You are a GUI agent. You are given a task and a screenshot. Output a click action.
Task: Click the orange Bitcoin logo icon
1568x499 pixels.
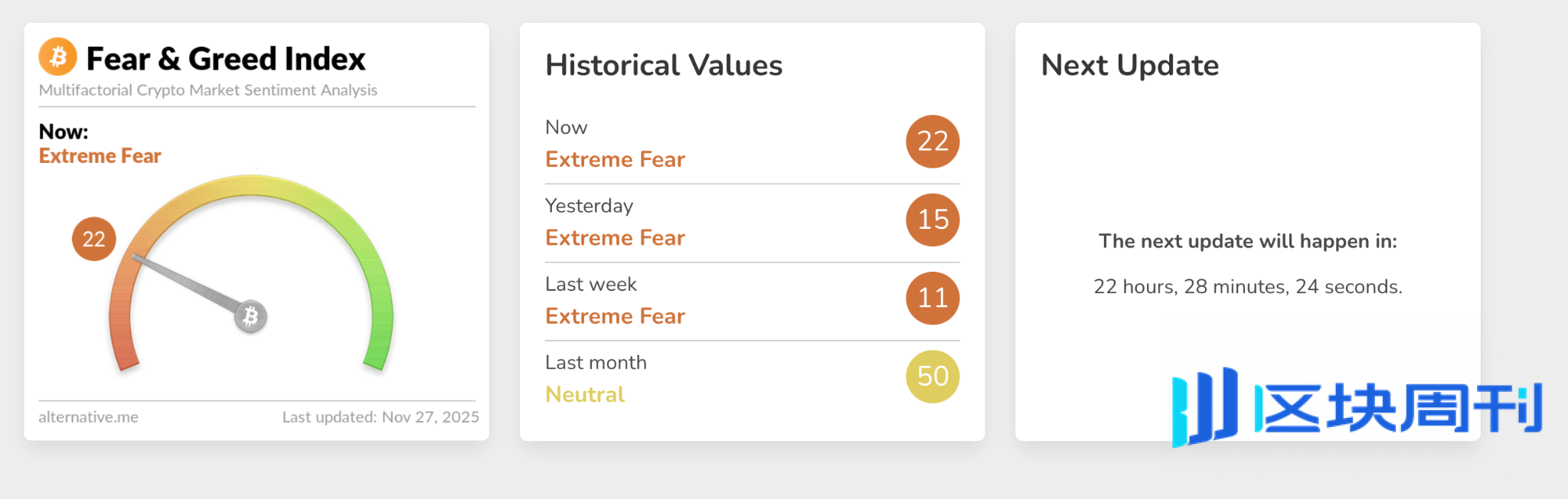click(x=57, y=57)
